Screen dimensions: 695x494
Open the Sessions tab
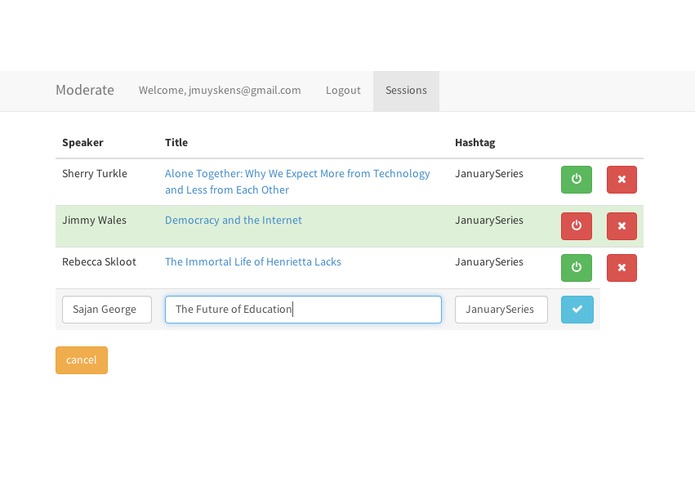[406, 91]
